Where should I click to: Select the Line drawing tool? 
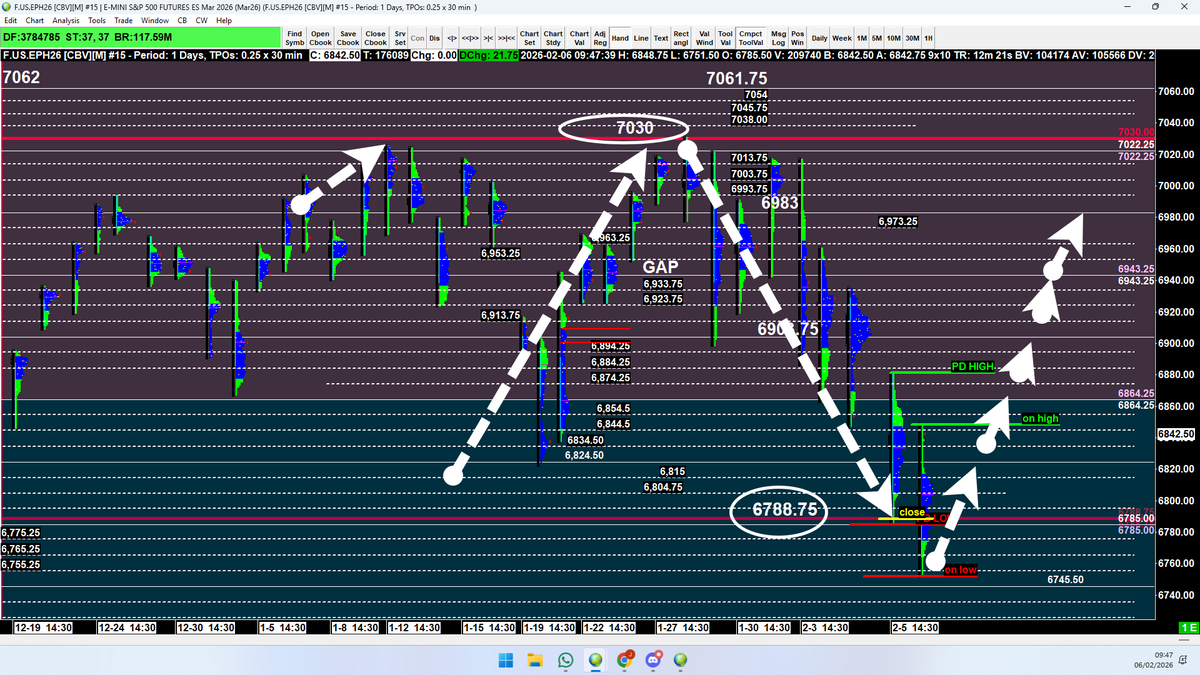(x=642, y=38)
